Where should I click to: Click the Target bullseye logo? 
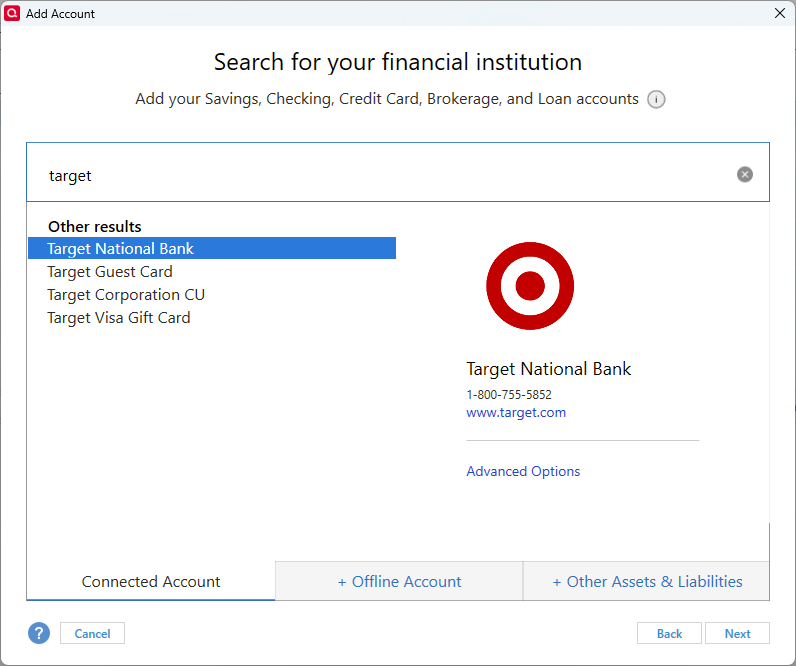click(530, 286)
